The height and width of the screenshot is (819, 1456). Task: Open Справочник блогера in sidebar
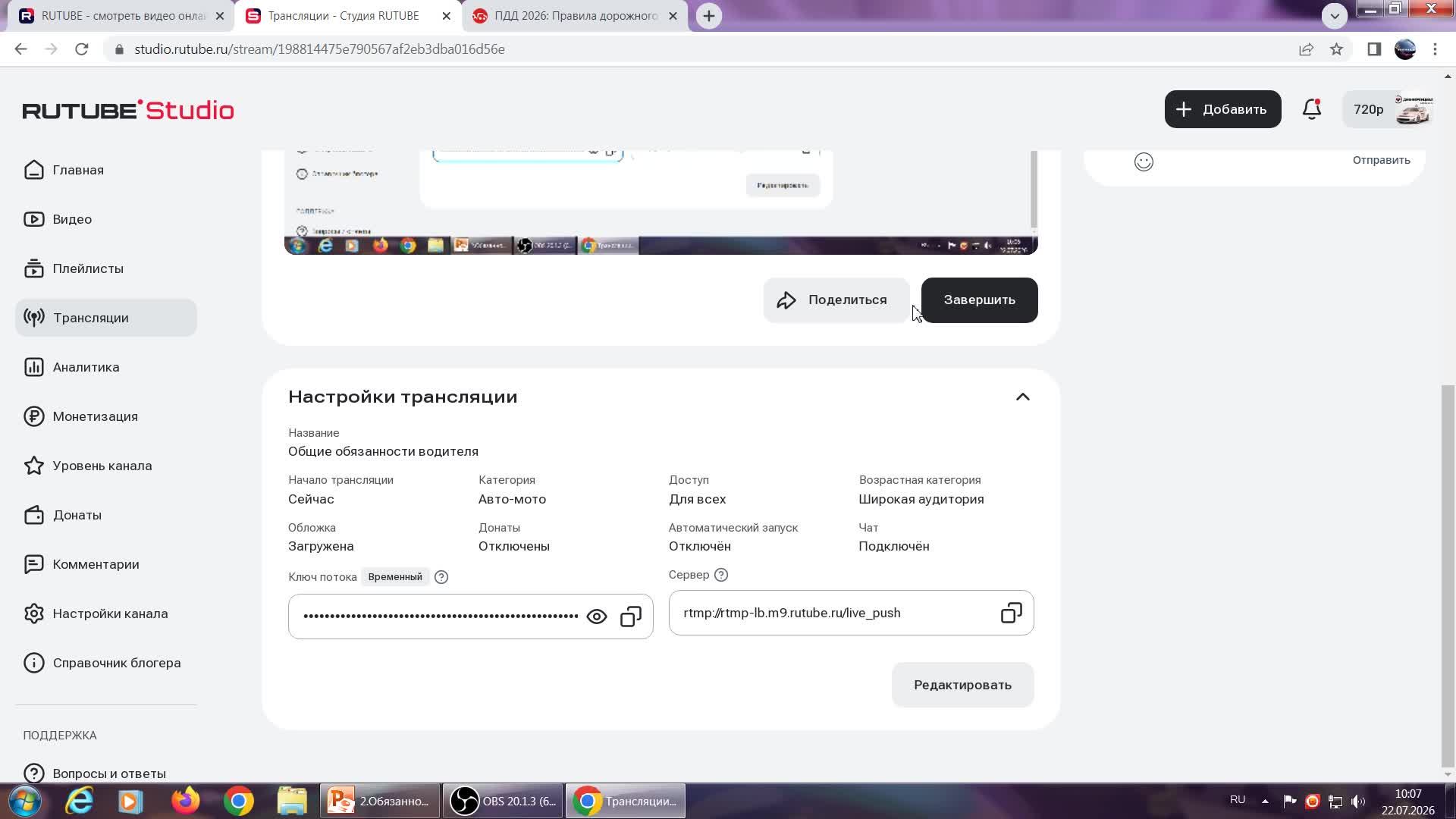106,663
